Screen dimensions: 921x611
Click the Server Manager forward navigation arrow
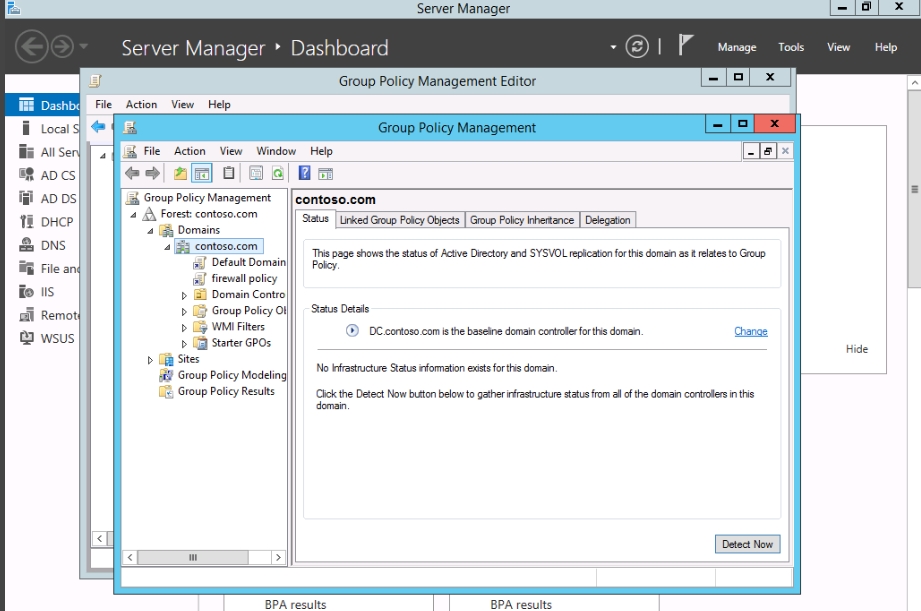click(x=62, y=46)
